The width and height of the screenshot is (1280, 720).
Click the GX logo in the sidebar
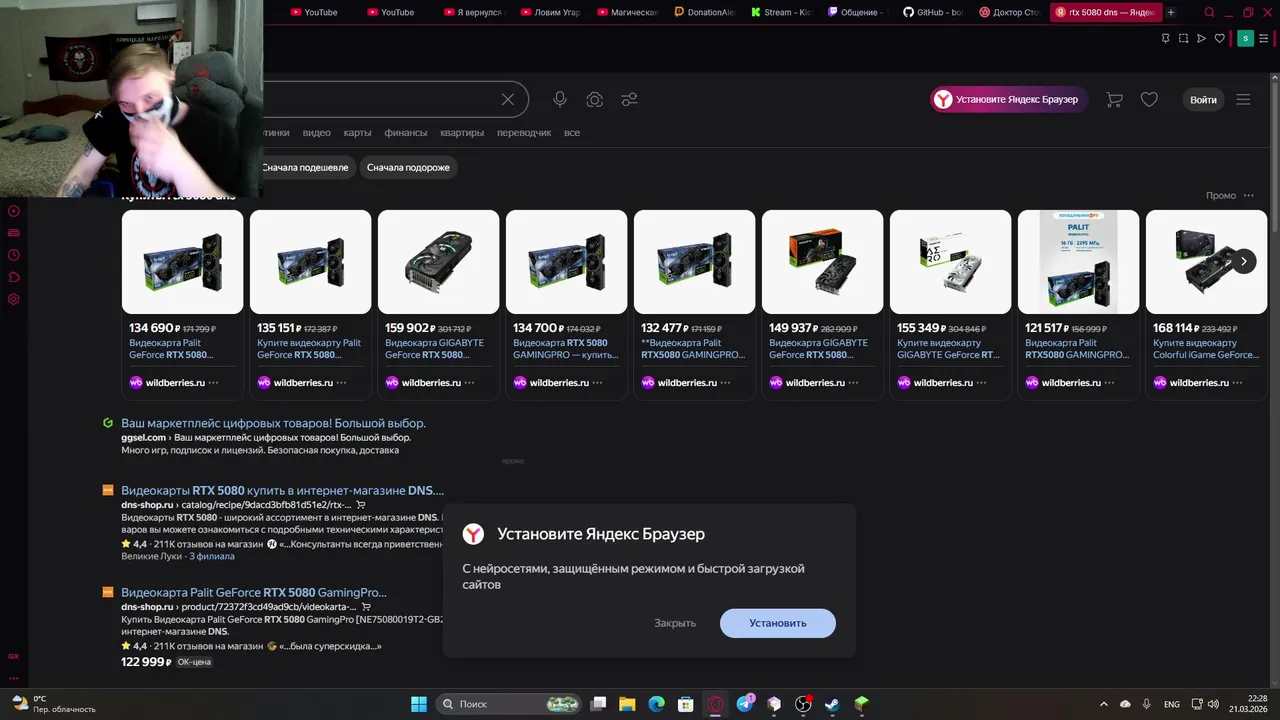[x=13, y=656]
